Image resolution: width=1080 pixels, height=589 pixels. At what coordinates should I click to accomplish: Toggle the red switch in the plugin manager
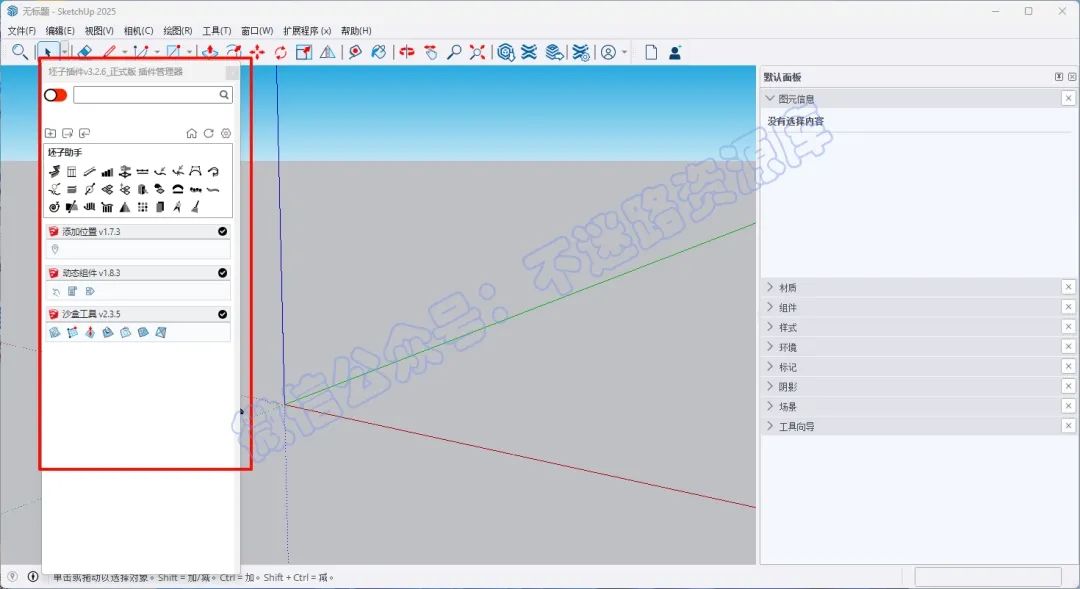coord(56,94)
